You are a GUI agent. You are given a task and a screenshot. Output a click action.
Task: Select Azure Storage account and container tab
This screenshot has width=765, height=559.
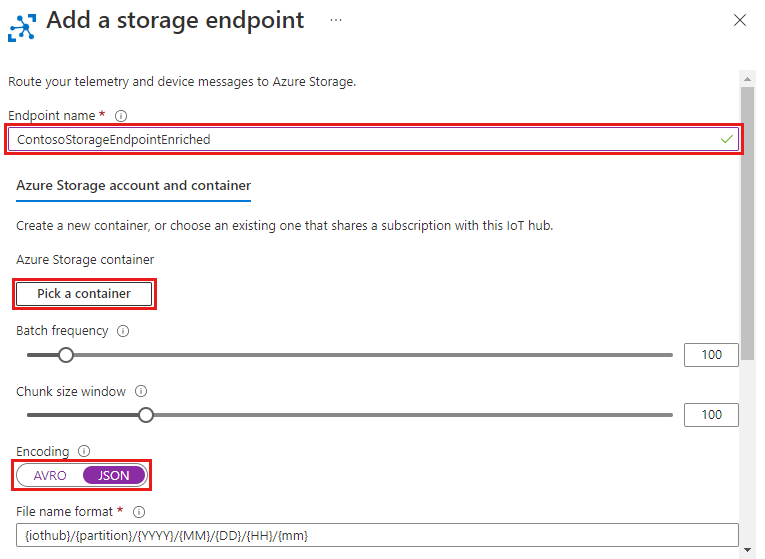133,186
